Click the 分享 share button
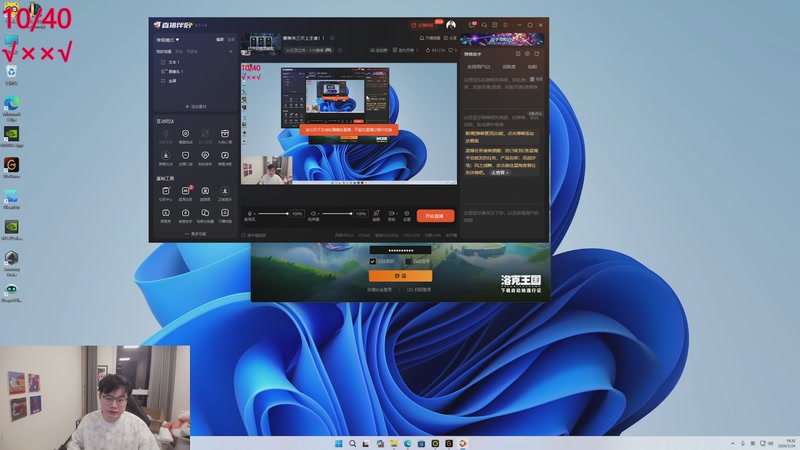Image resolution: width=800 pixels, height=450 pixels. (450, 38)
